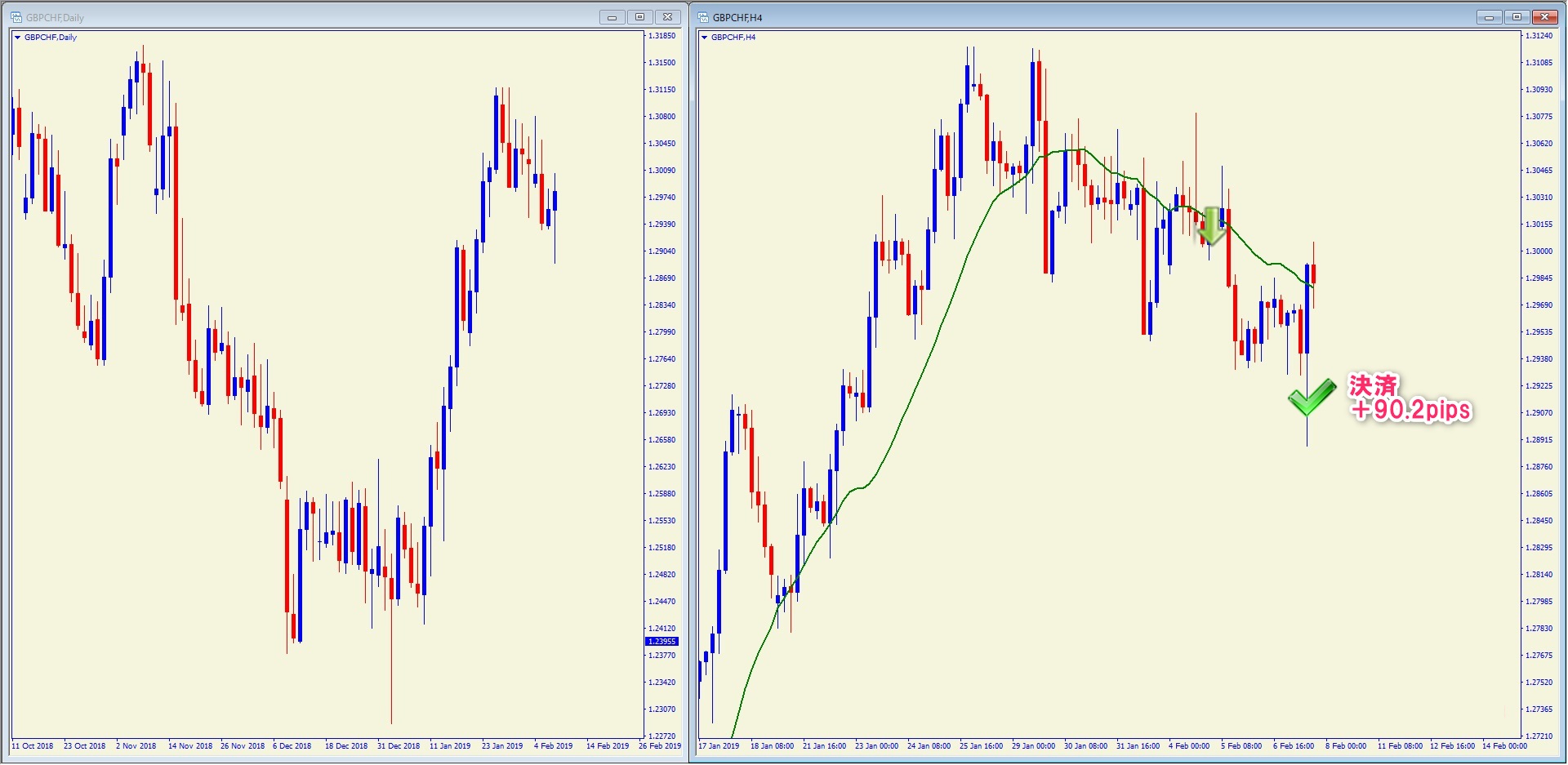Click the 1.24820 price on the Daily axis
The height and width of the screenshot is (765, 1568).
662,575
